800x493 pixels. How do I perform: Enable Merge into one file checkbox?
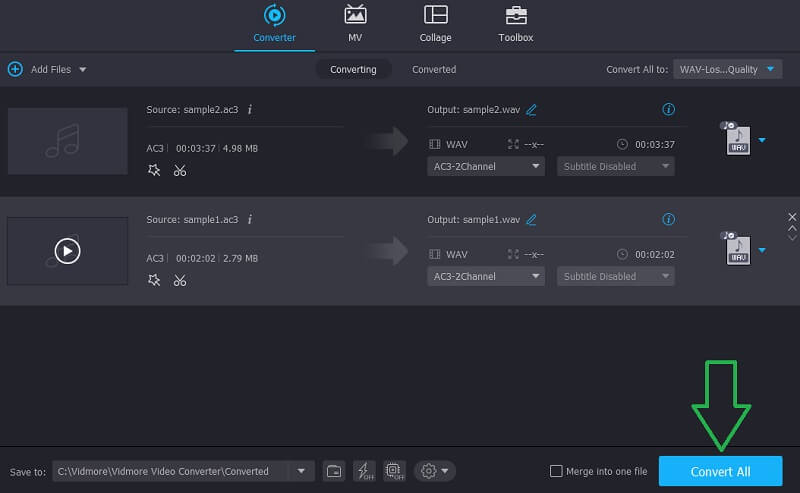(556, 471)
